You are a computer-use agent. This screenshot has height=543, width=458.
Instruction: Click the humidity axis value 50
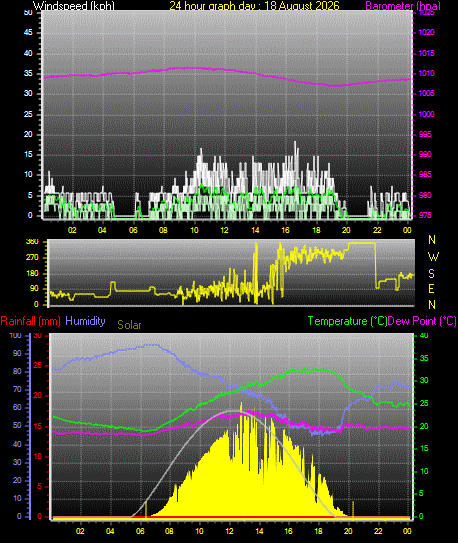[x=17, y=426]
